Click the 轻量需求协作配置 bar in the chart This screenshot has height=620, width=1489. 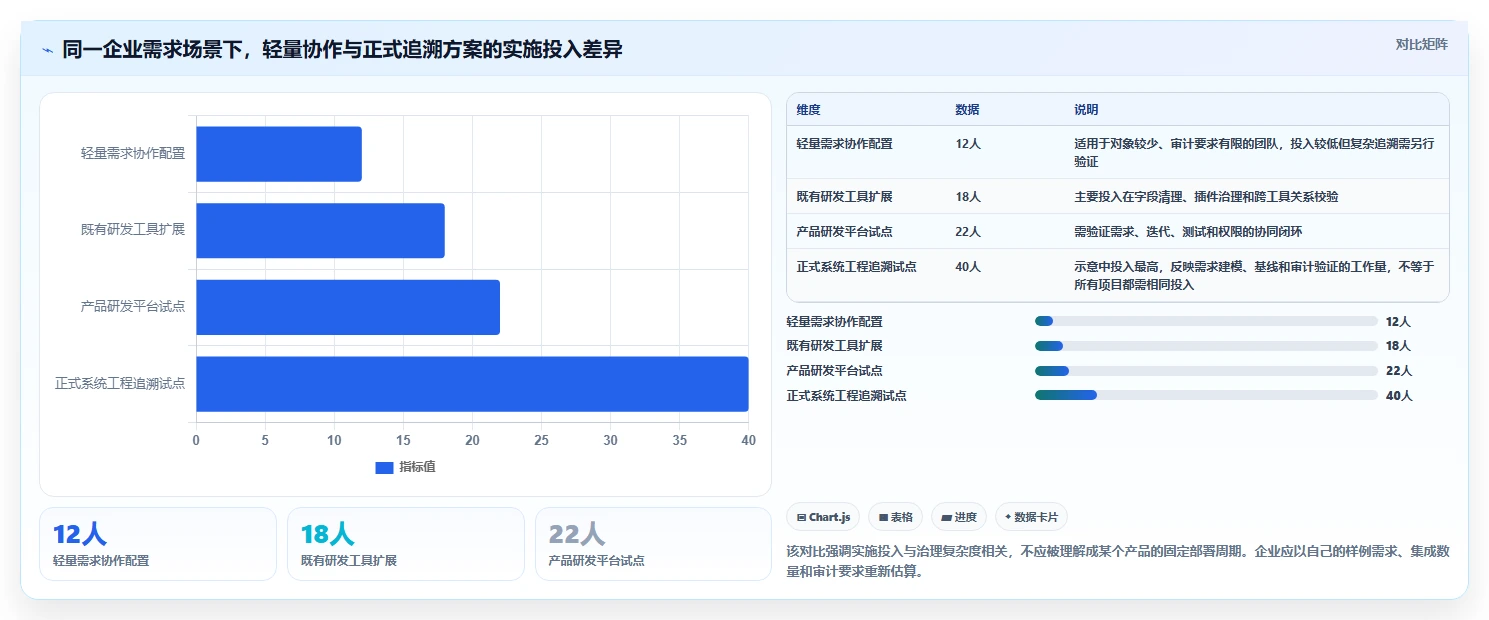(279, 154)
